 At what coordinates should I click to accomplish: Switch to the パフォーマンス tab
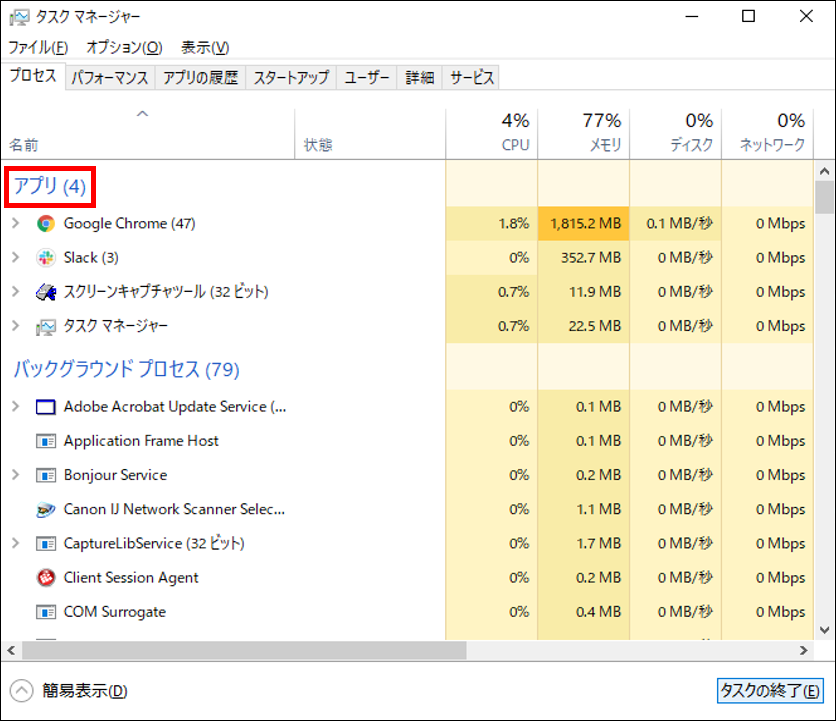click(x=110, y=78)
